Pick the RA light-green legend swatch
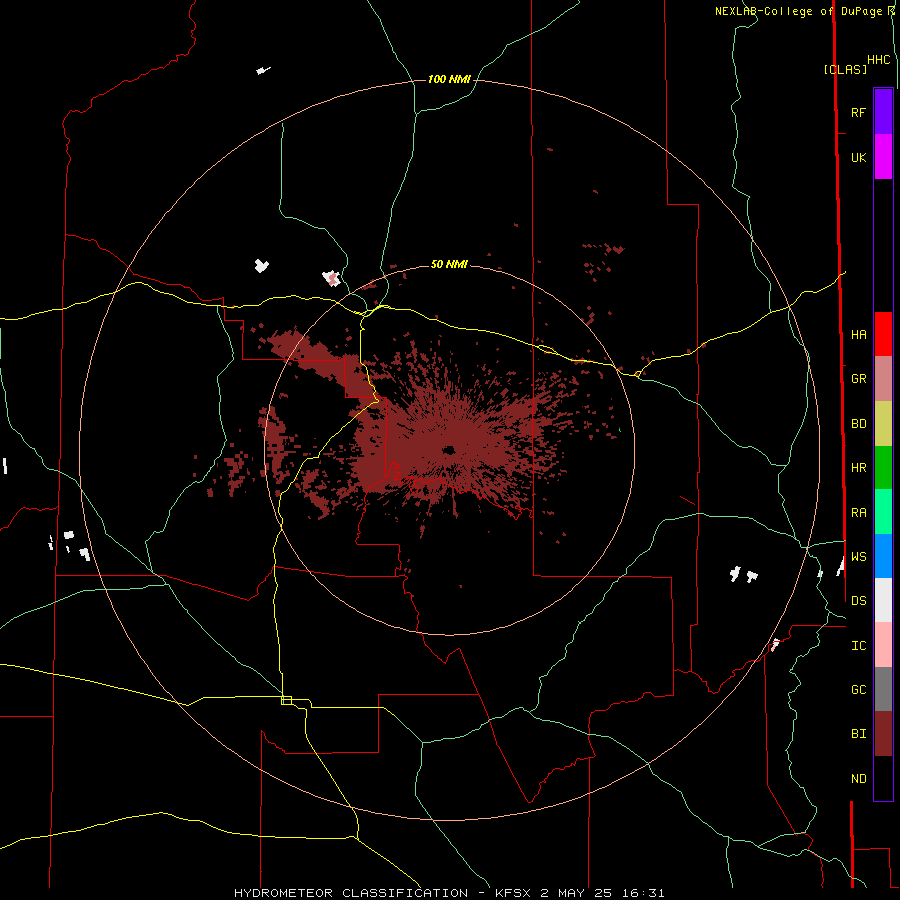This screenshot has width=900, height=900. (x=883, y=512)
